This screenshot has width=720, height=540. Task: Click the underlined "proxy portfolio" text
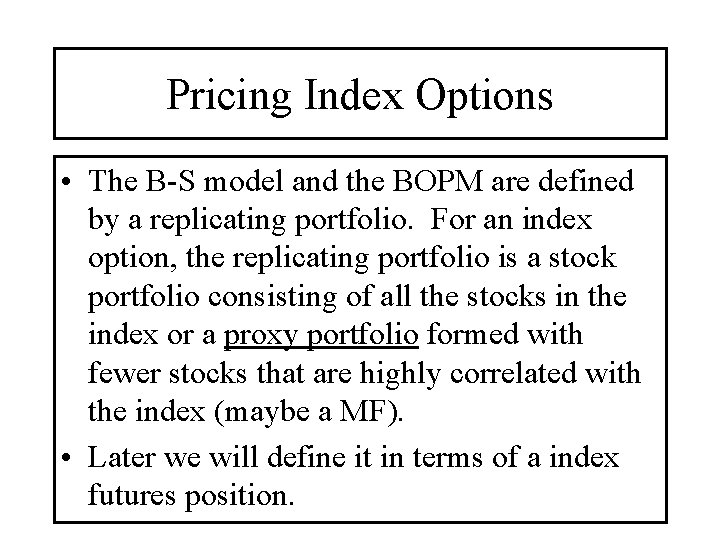321,336
